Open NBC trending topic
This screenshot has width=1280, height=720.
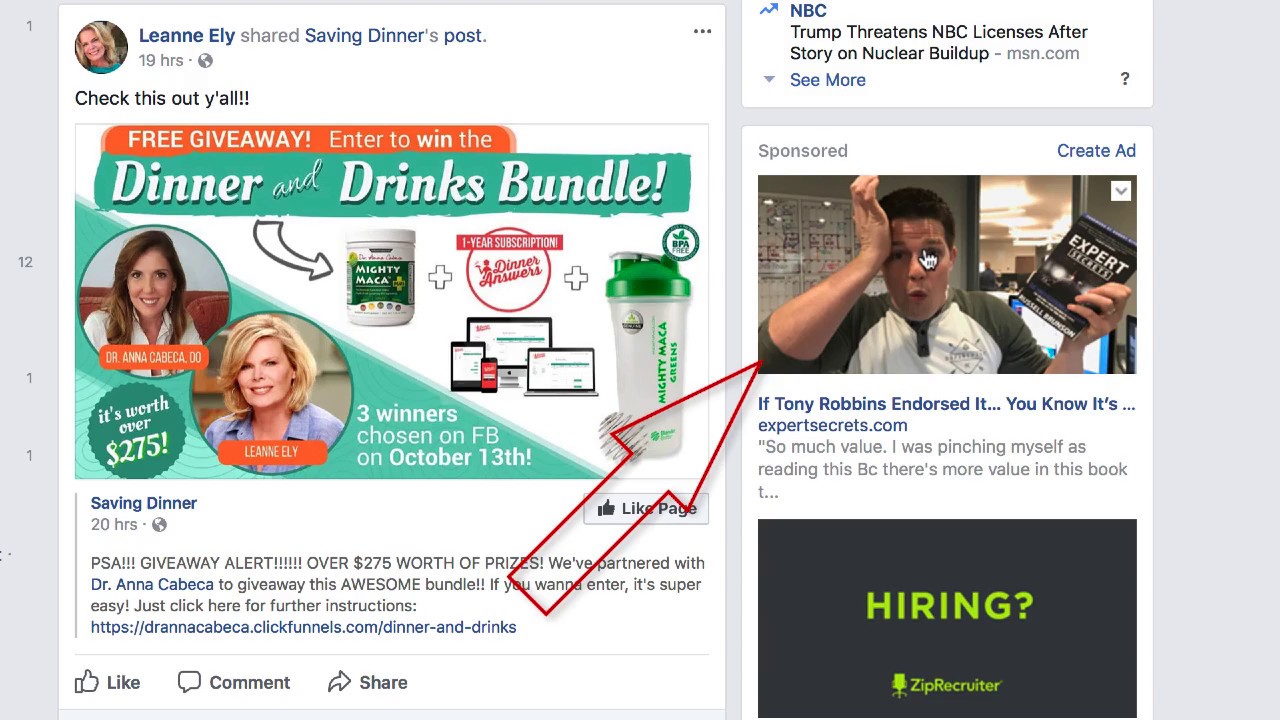(808, 11)
